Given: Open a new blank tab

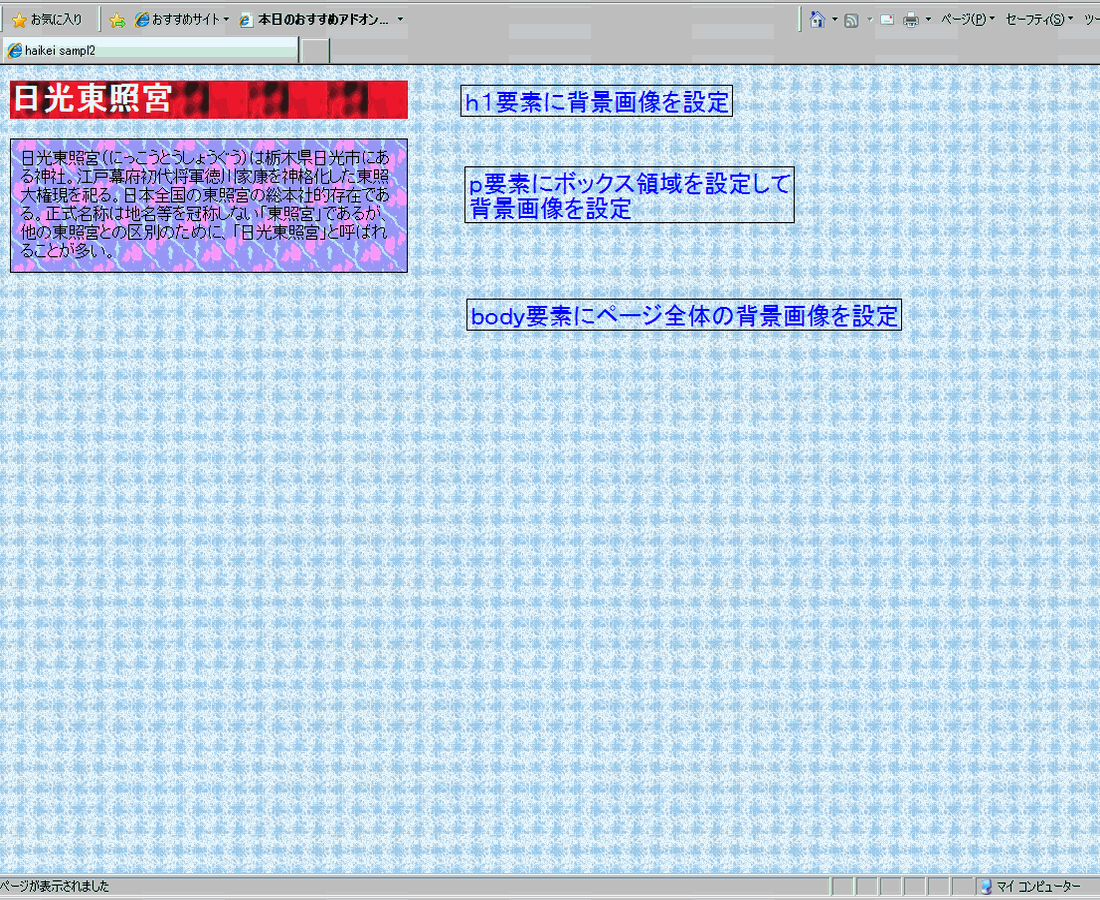Looking at the screenshot, I should pos(314,51).
